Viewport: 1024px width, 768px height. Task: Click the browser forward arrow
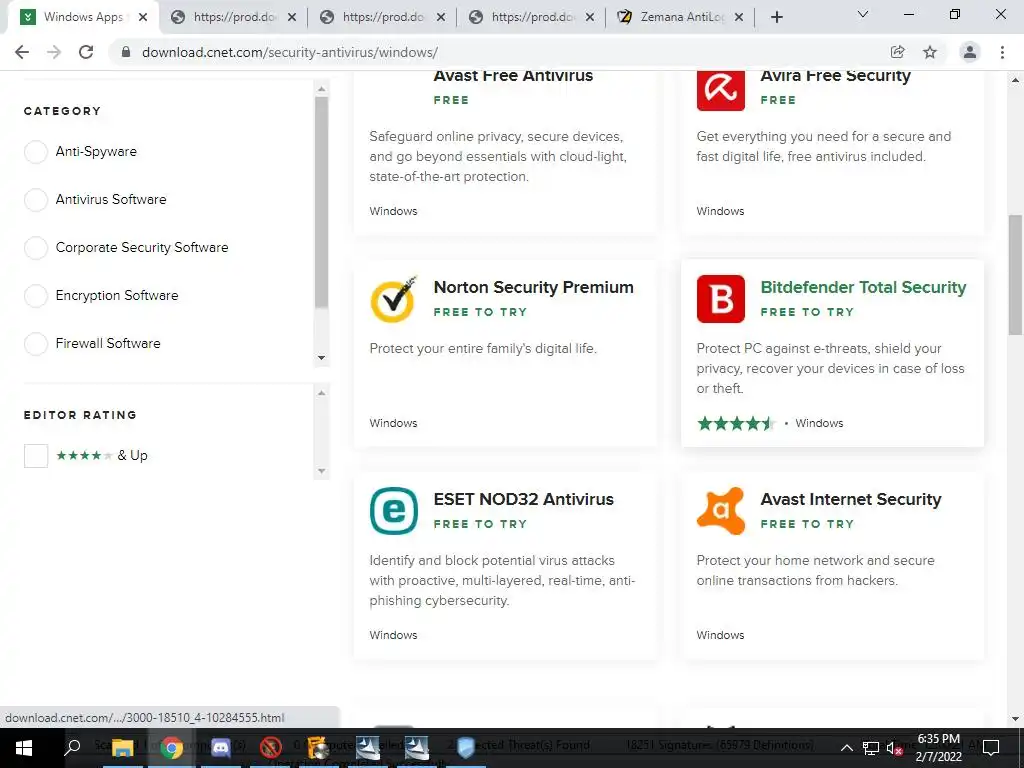tap(54, 52)
